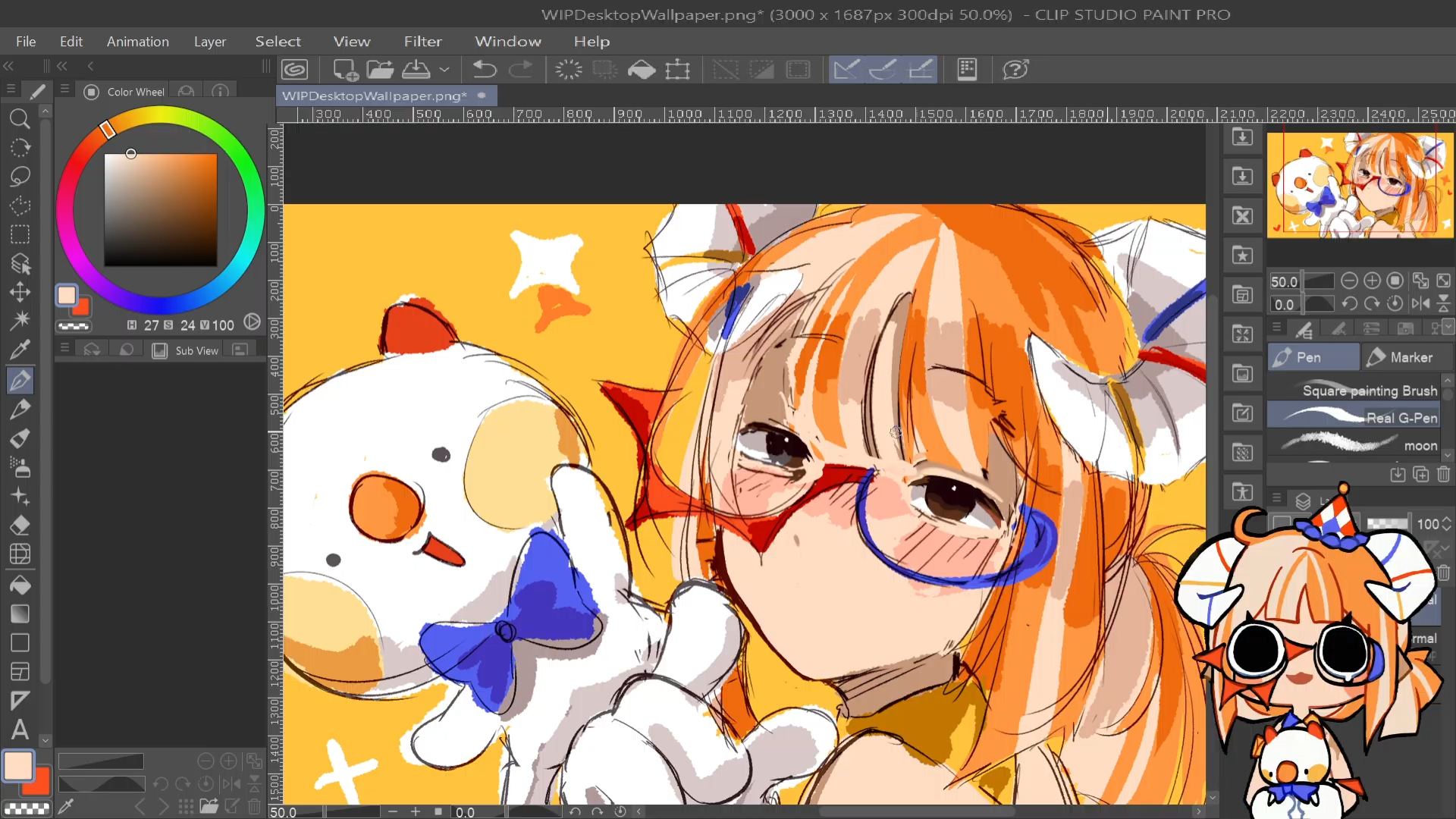
Task: Toggle Snap to Grid button
Action: click(x=920, y=70)
